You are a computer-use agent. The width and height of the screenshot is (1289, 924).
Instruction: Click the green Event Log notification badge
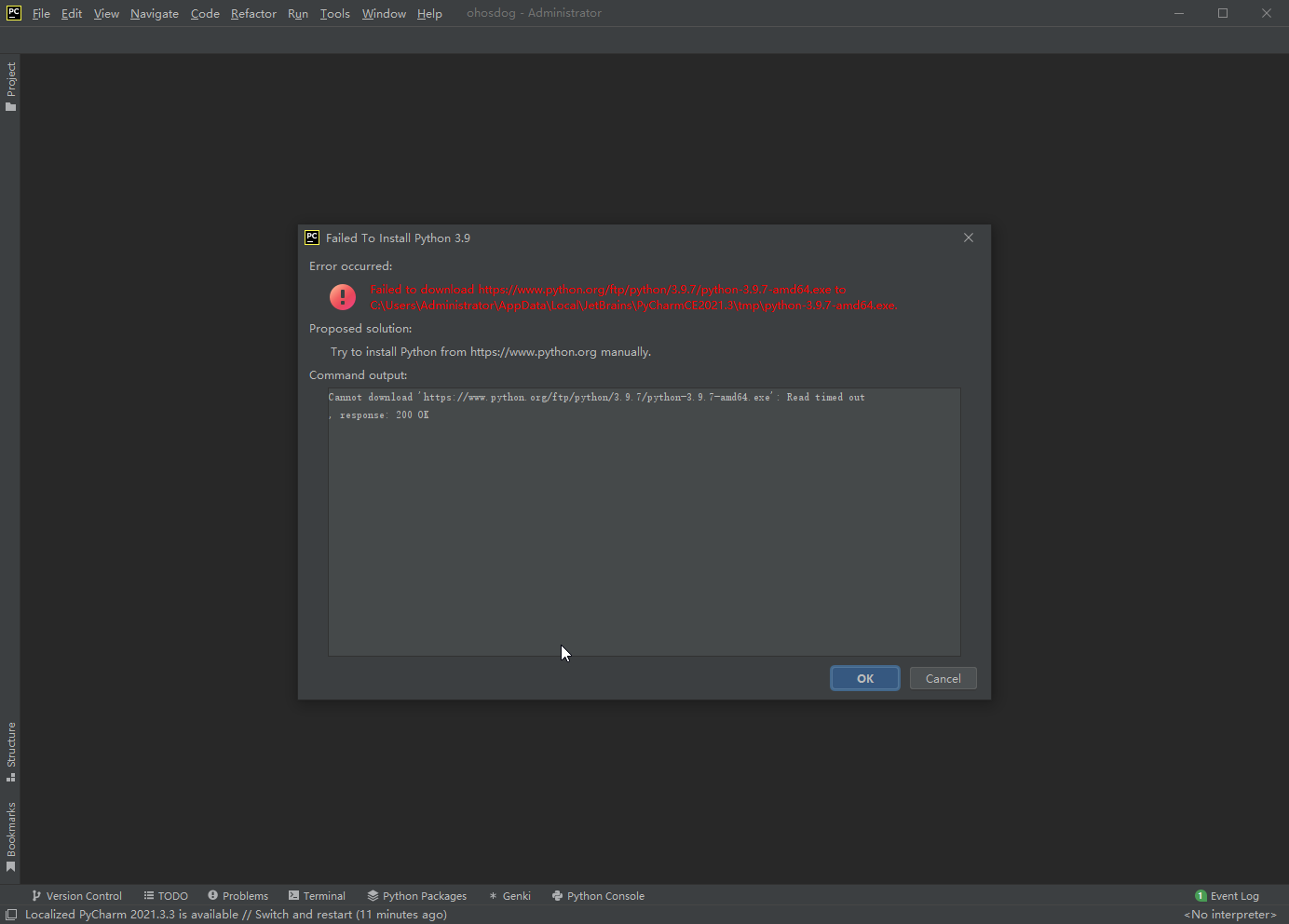point(1201,896)
